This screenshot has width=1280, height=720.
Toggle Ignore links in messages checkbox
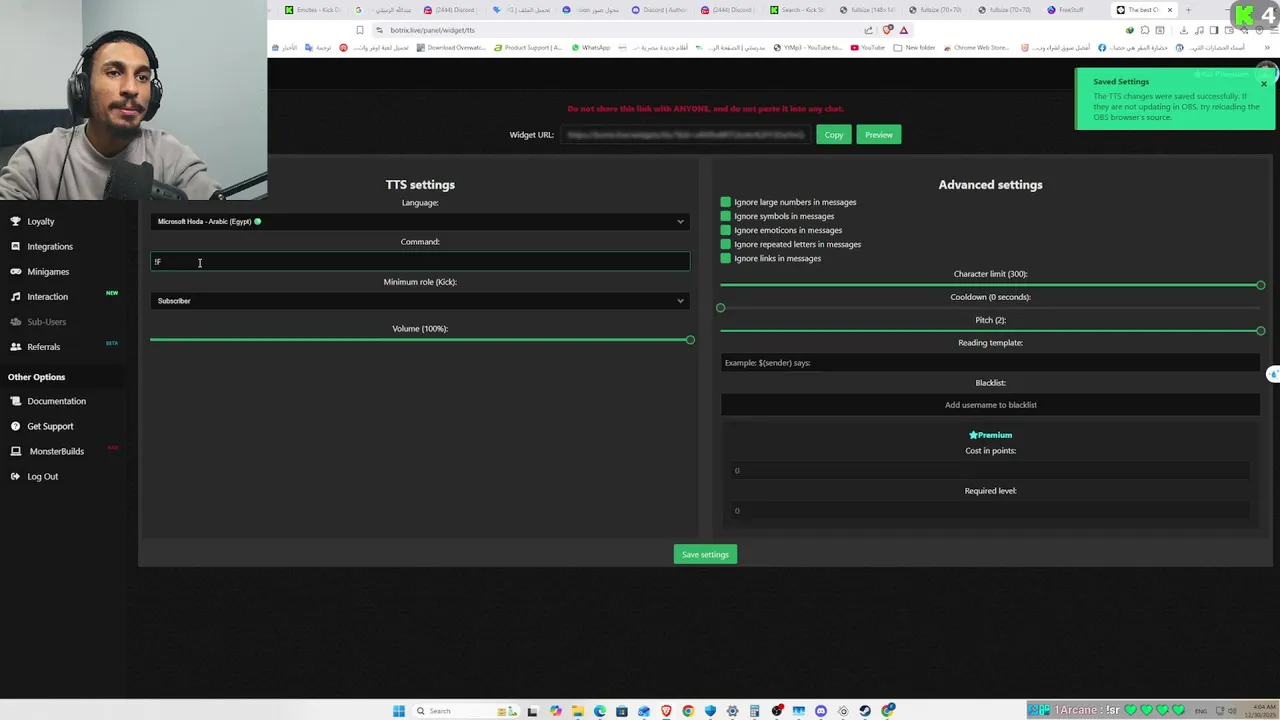(x=726, y=258)
